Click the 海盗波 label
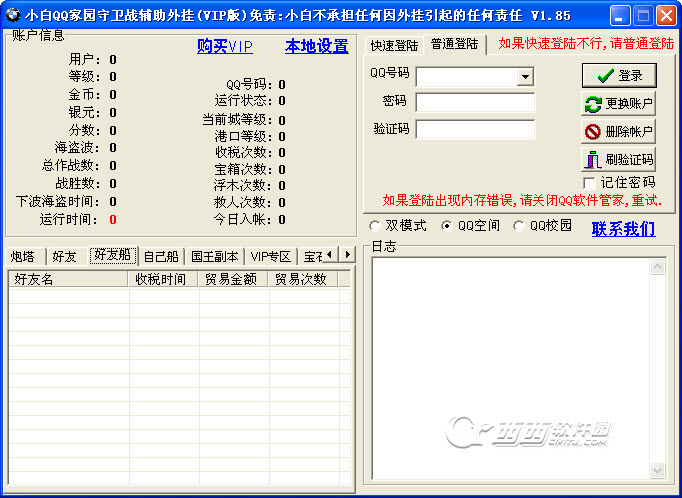682x498 pixels. pyautogui.click(x=77, y=147)
